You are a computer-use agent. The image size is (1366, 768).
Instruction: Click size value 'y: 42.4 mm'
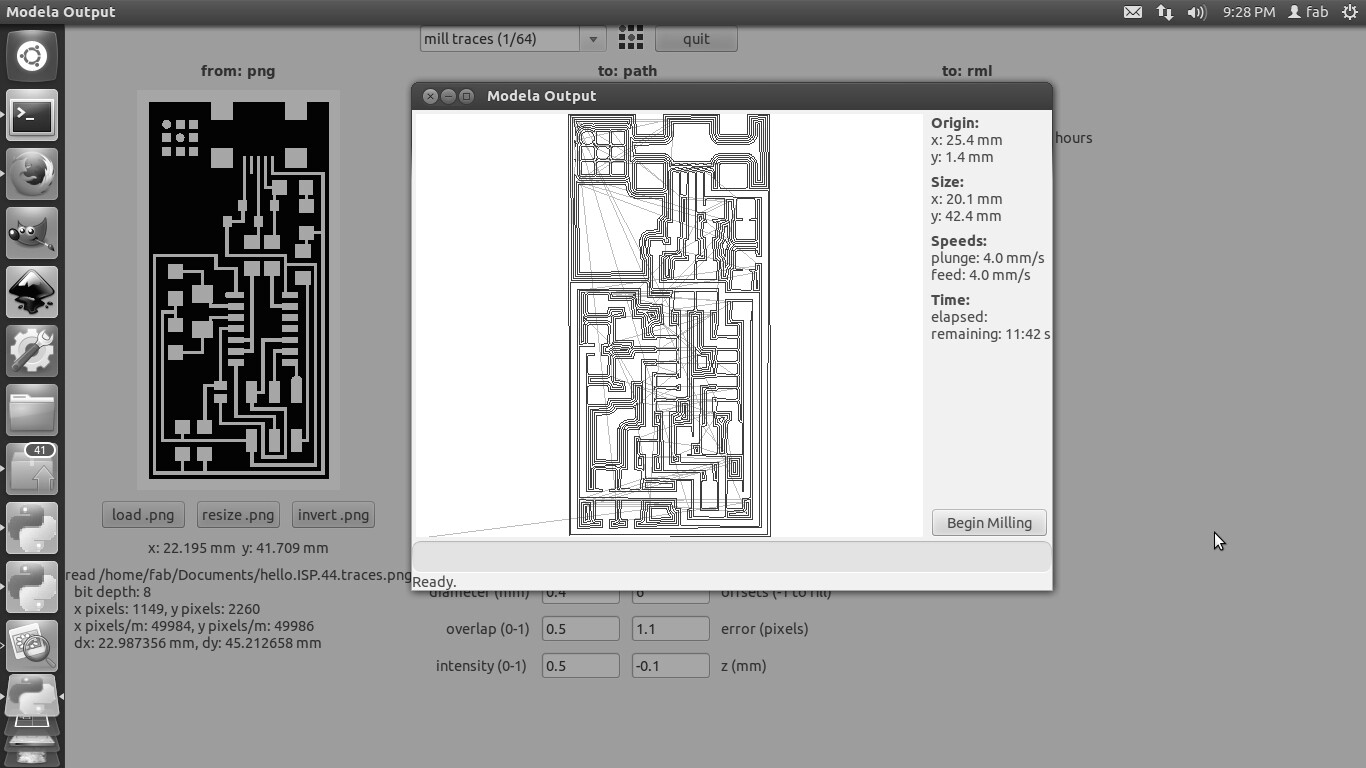tap(966, 216)
